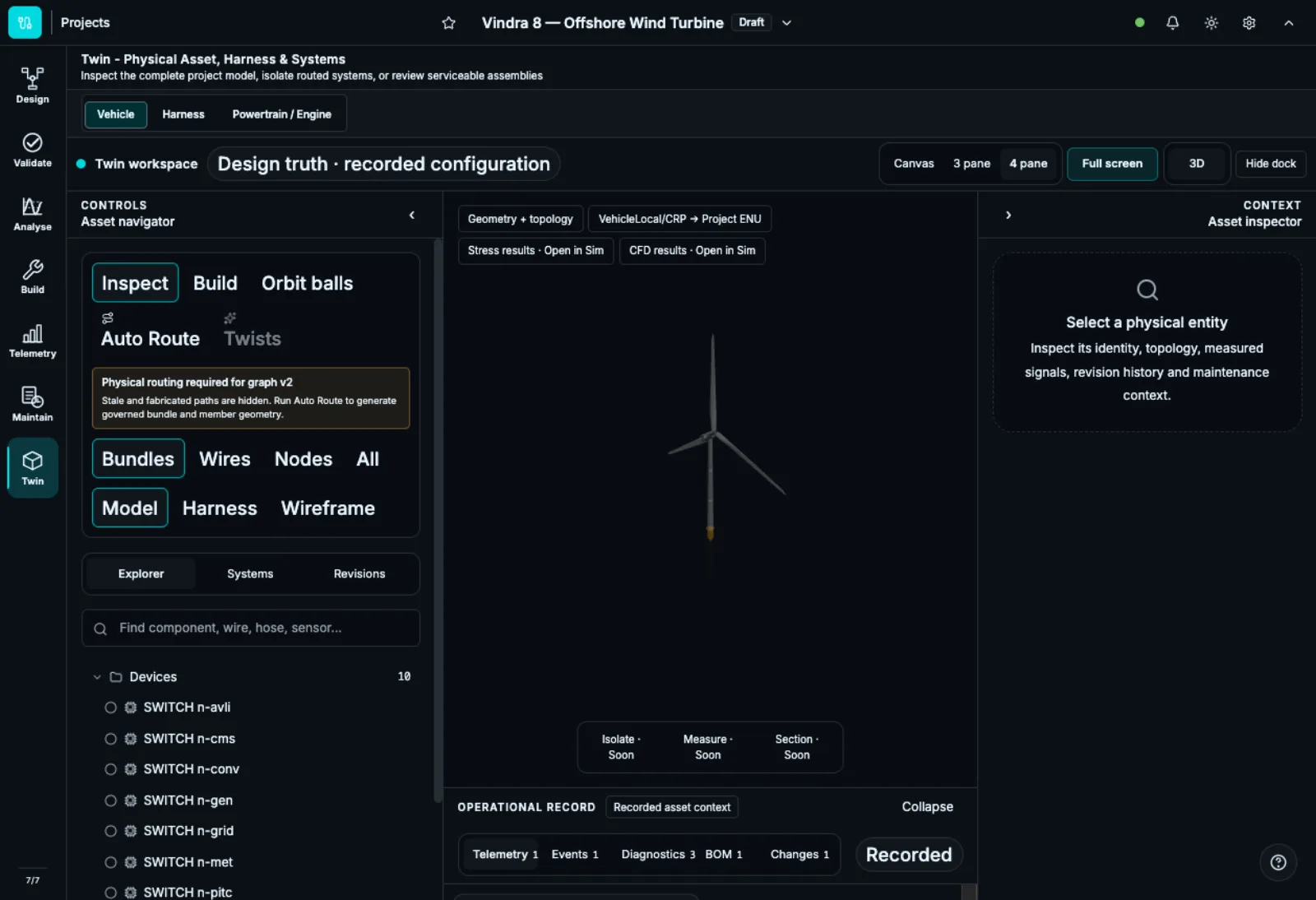The image size is (1316, 900).
Task: Click the Find component search field
Action: click(x=251, y=629)
